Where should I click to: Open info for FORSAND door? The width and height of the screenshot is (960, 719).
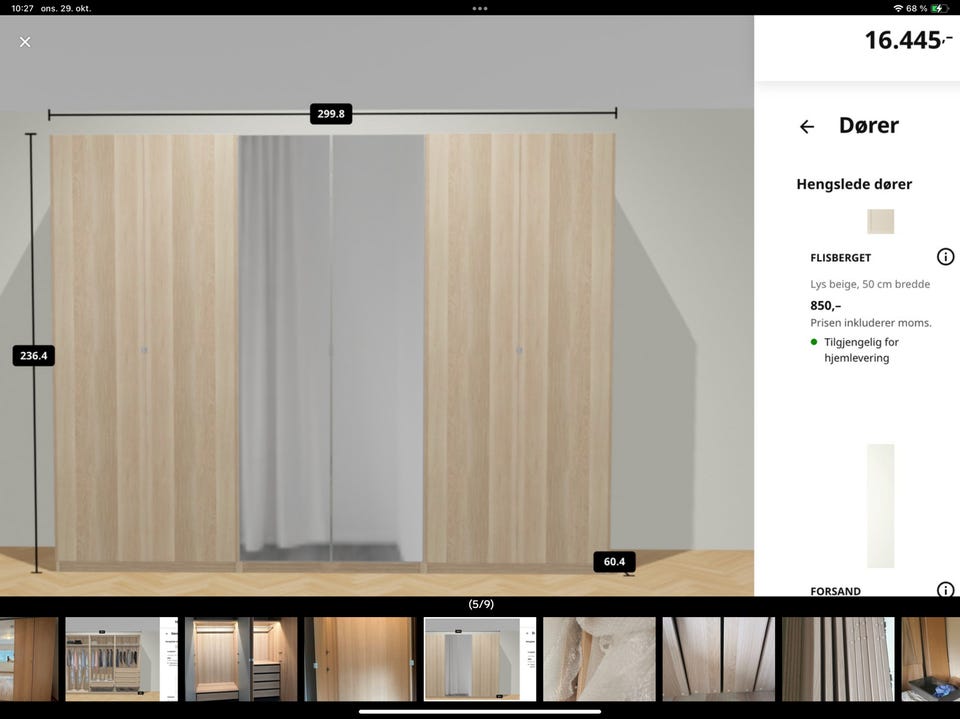click(945, 589)
